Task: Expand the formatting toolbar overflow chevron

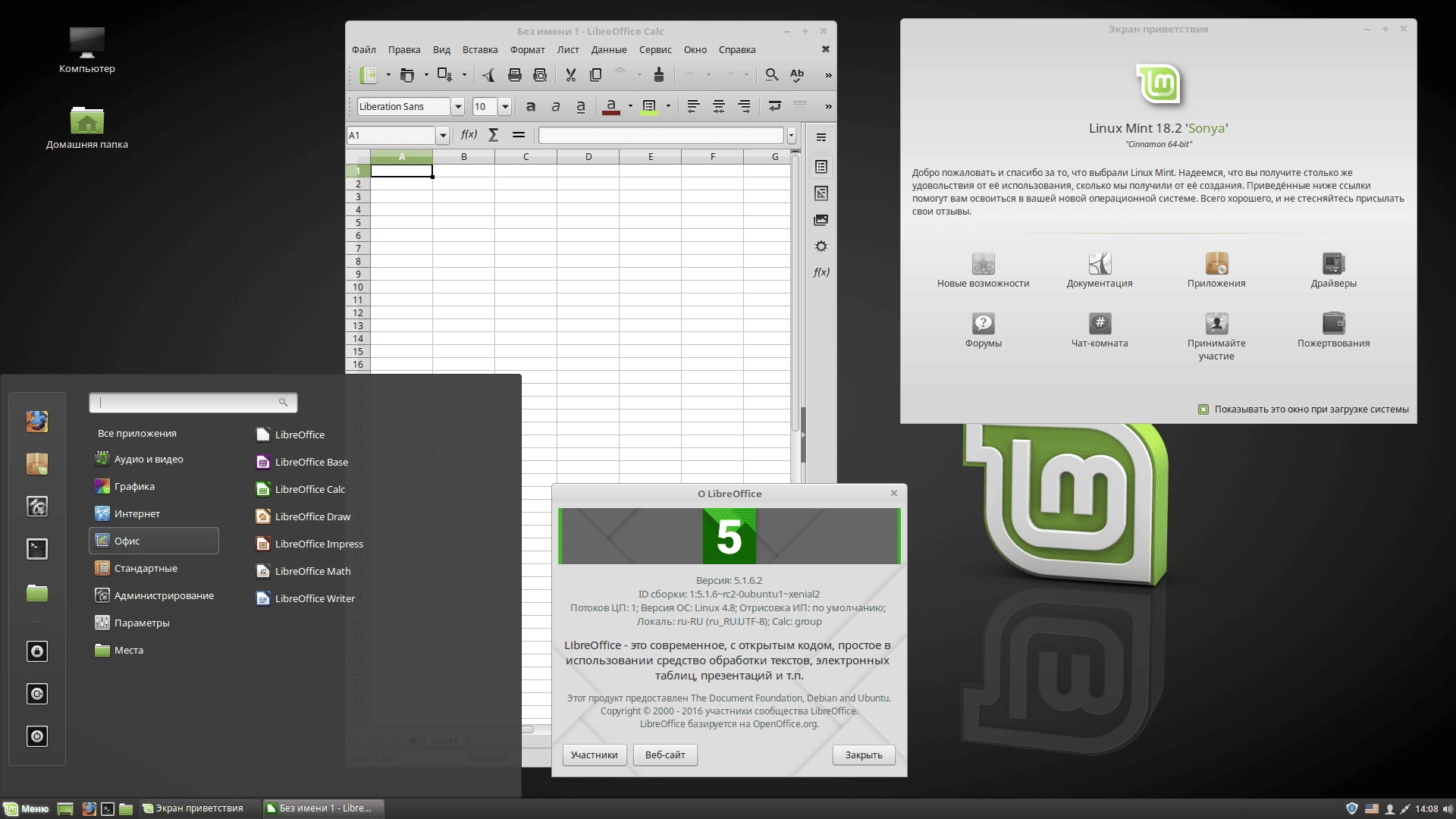Action: click(x=828, y=106)
